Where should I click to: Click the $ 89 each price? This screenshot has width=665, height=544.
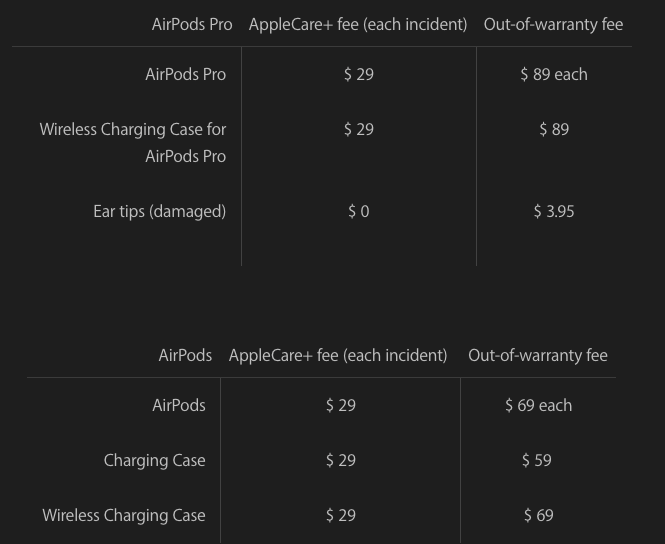pos(553,74)
